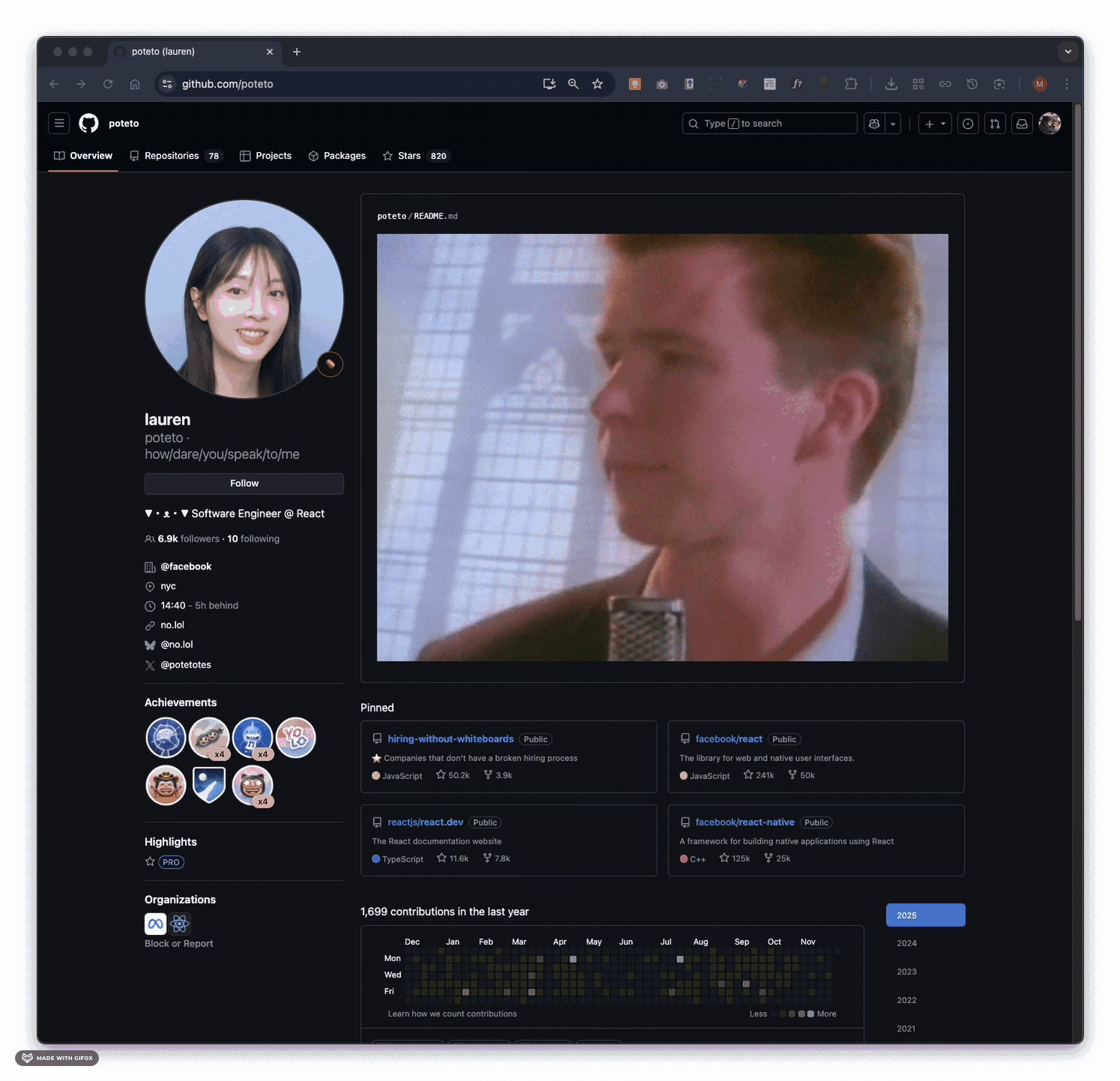Click the Rick Astley README image
Screen dimensions: 1120x1081
coord(662,447)
